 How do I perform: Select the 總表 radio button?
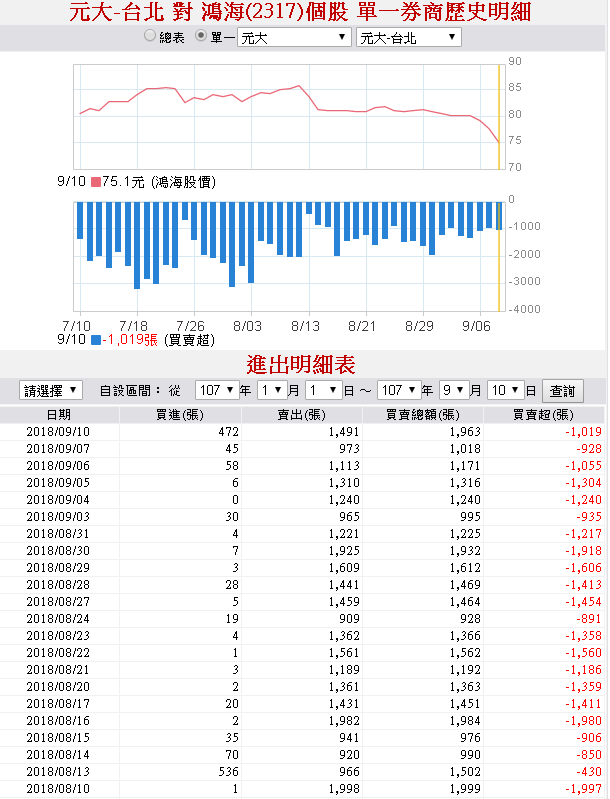click(149, 36)
